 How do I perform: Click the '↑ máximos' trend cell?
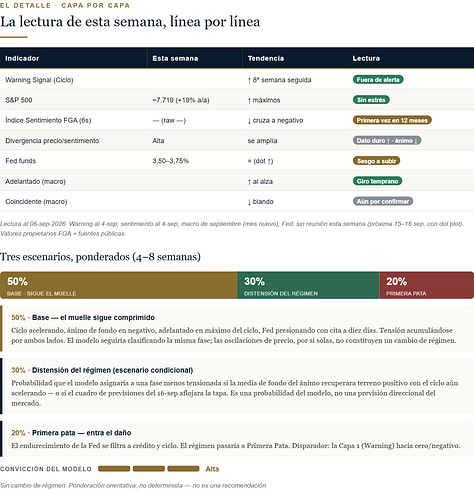pyautogui.click(x=264, y=100)
